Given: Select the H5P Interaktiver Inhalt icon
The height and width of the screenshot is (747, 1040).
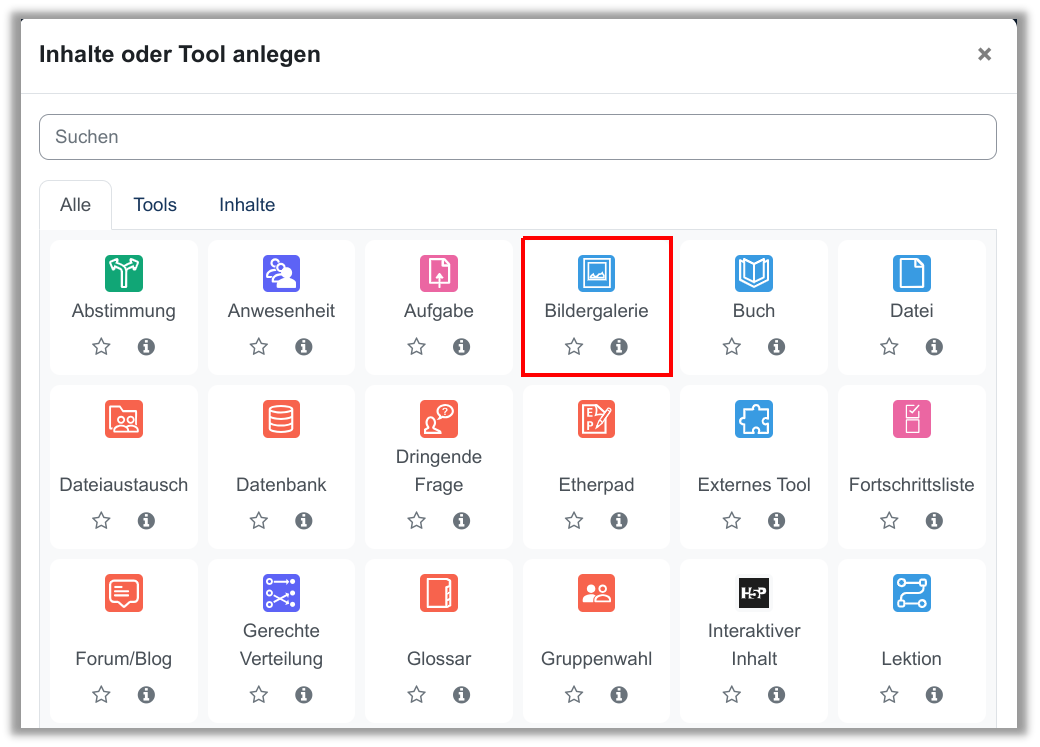Looking at the screenshot, I should click(x=754, y=593).
